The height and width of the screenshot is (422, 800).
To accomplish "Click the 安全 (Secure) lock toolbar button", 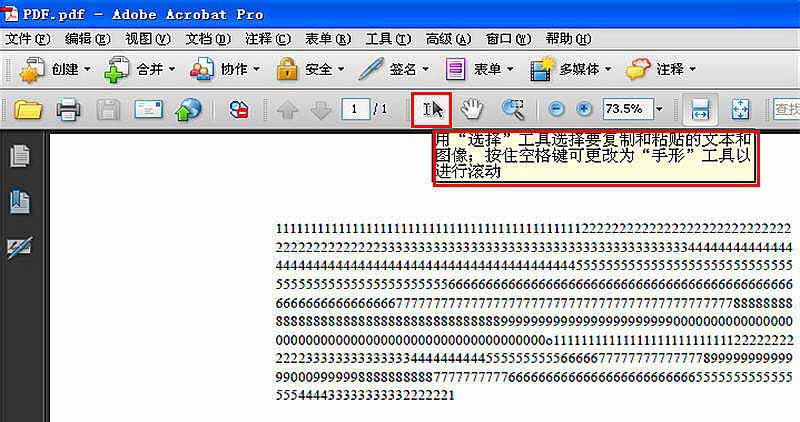I will (304, 69).
